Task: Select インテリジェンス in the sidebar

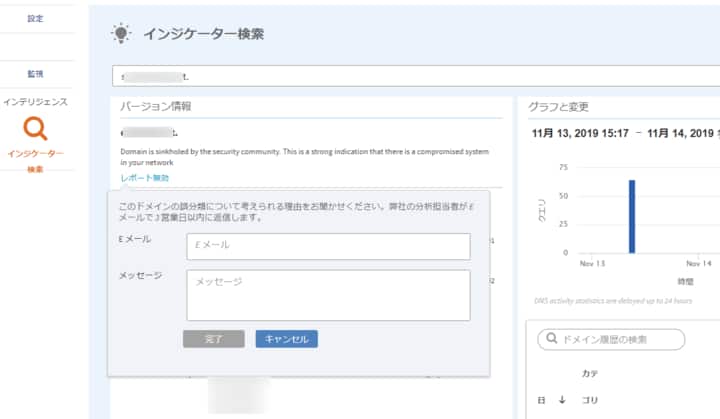Action: (35, 102)
